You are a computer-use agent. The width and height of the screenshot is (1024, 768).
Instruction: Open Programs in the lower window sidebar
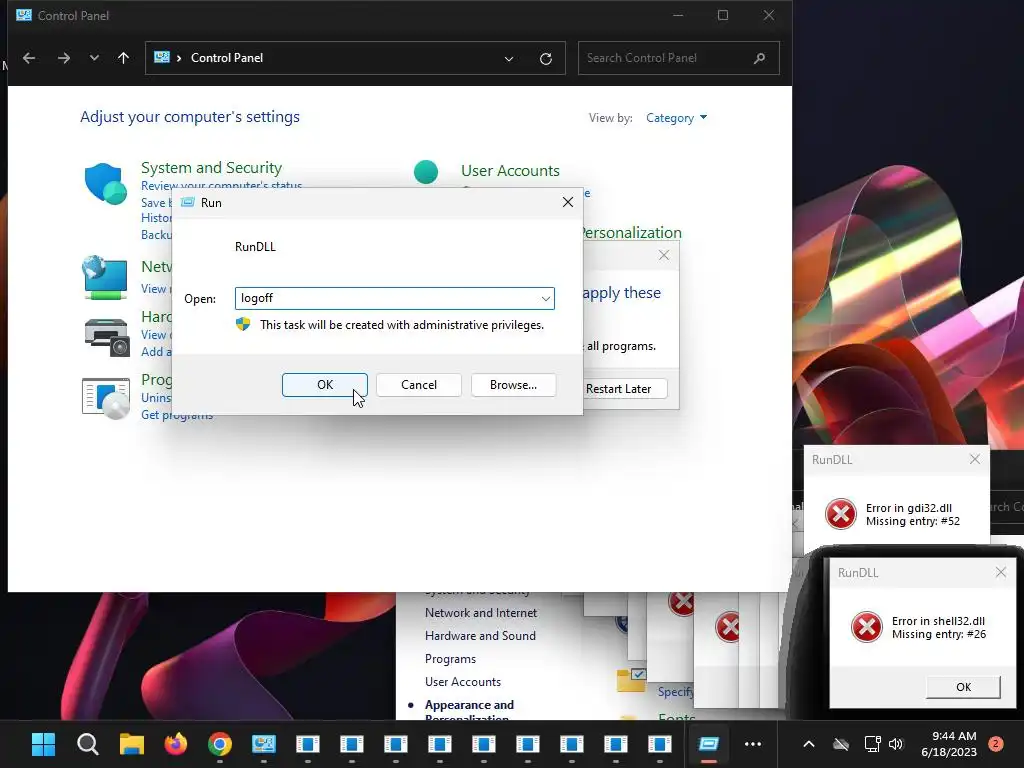pyautogui.click(x=450, y=659)
